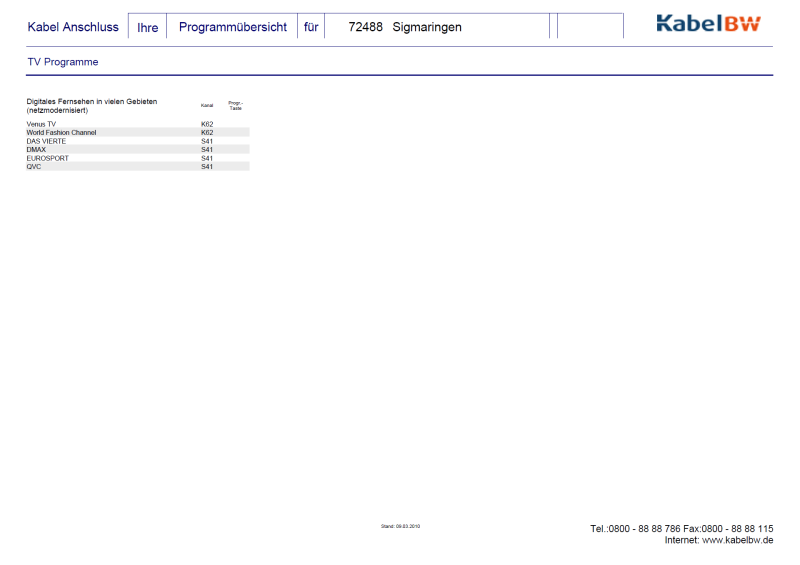800x565 pixels.
Task: Select the TV Programme section heading
Action: (63, 62)
